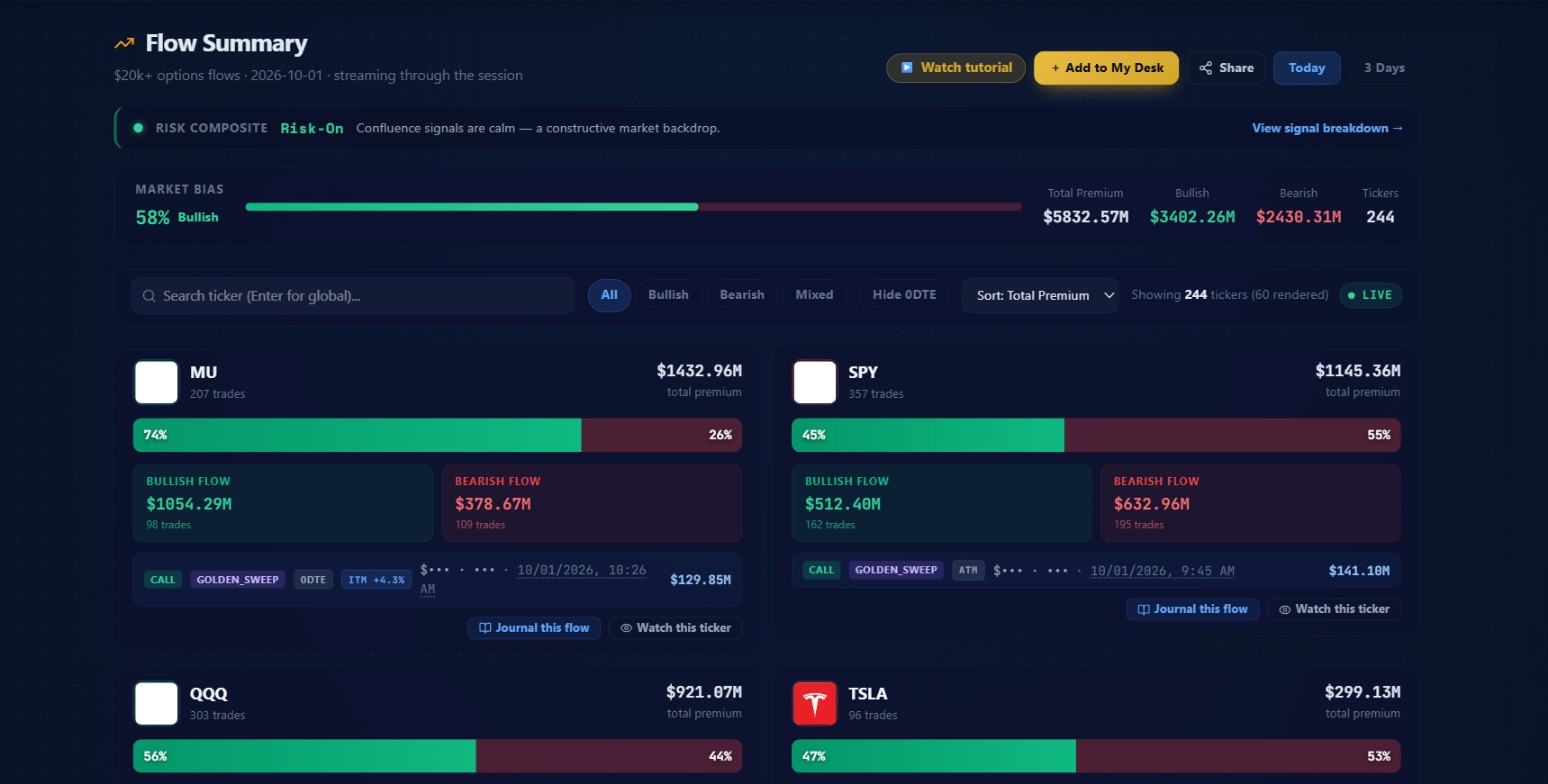Click MU 74% bullish bar segment
Viewport: 1548px width, 784px height.
[x=357, y=435]
